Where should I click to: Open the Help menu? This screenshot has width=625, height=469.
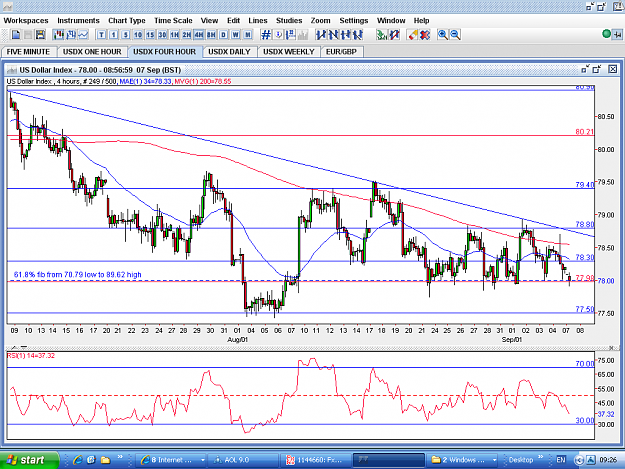[x=421, y=20]
